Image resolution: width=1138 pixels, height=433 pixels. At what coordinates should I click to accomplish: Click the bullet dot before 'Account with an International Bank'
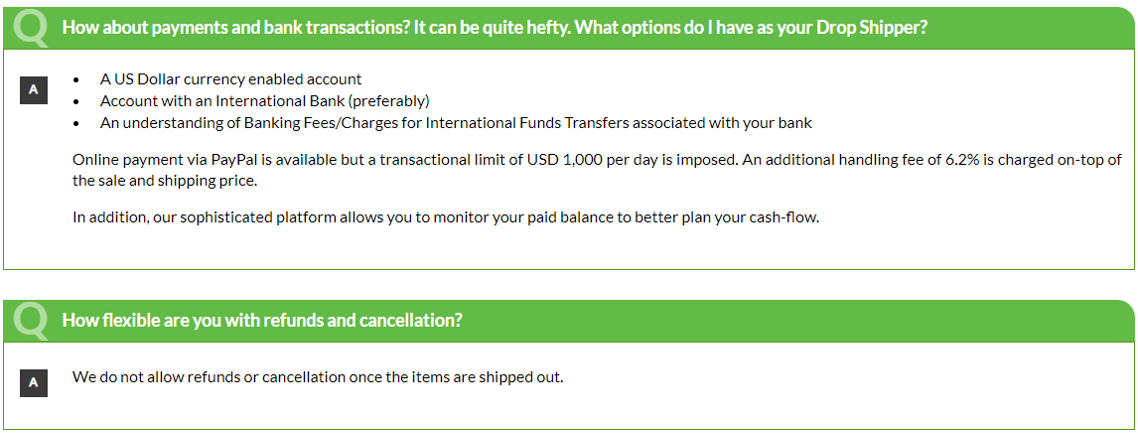(76, 102)
